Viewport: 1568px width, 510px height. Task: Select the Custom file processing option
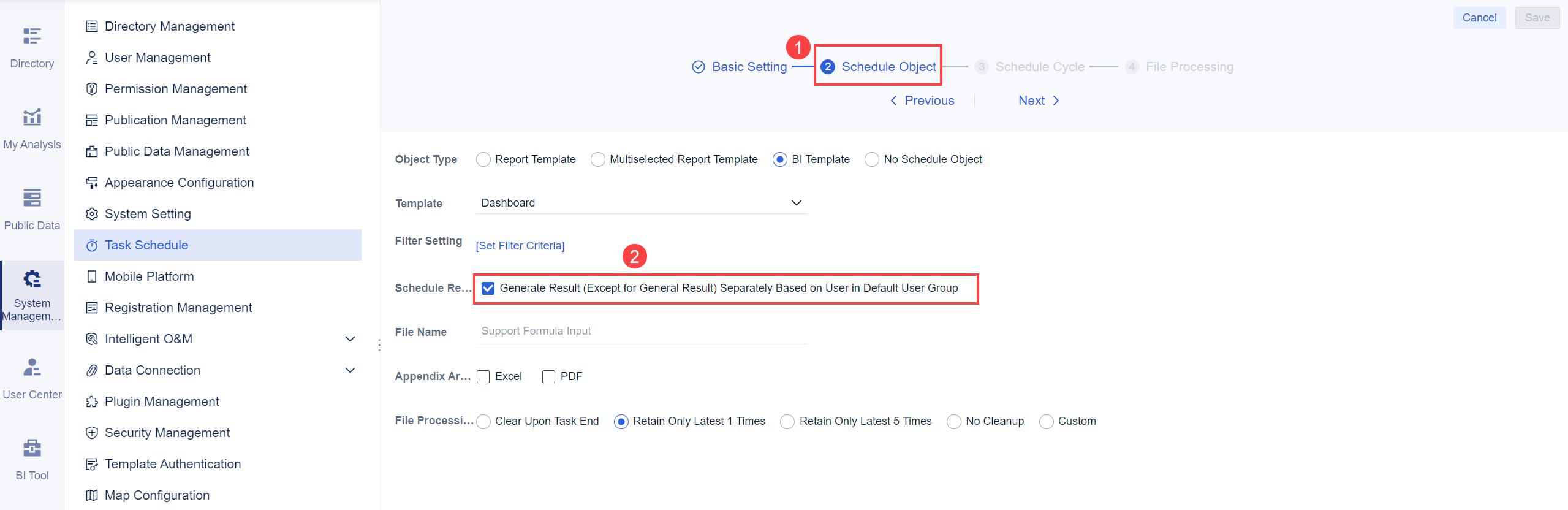[x=1047, y=421]
